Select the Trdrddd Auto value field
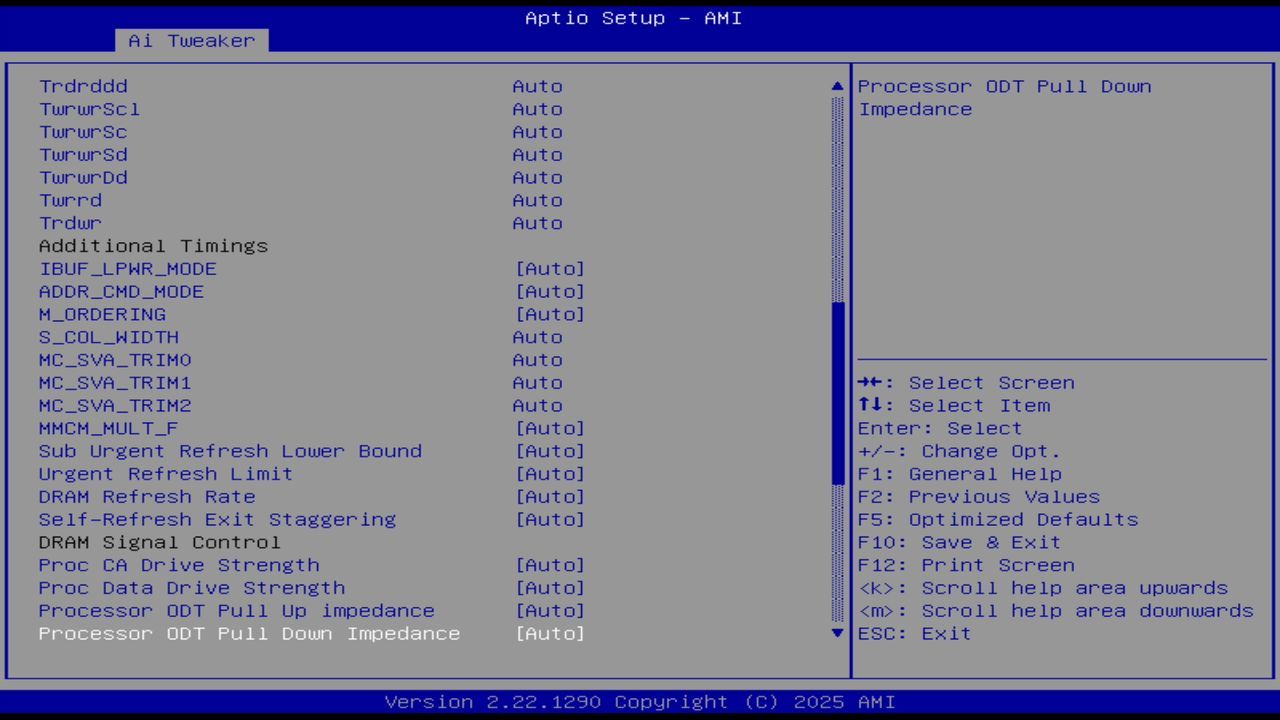Screen dimensions: 1280x720 [538, 87]
